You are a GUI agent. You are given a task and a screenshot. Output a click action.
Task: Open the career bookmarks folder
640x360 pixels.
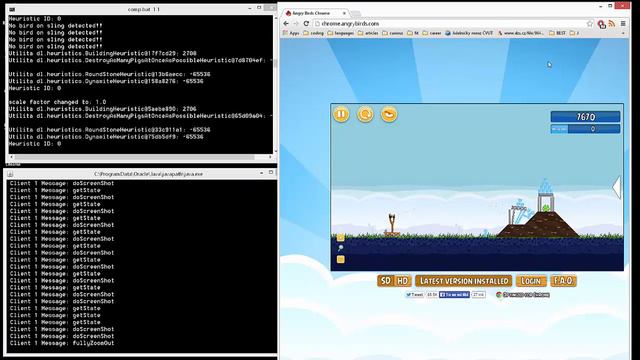coord(433,33)
